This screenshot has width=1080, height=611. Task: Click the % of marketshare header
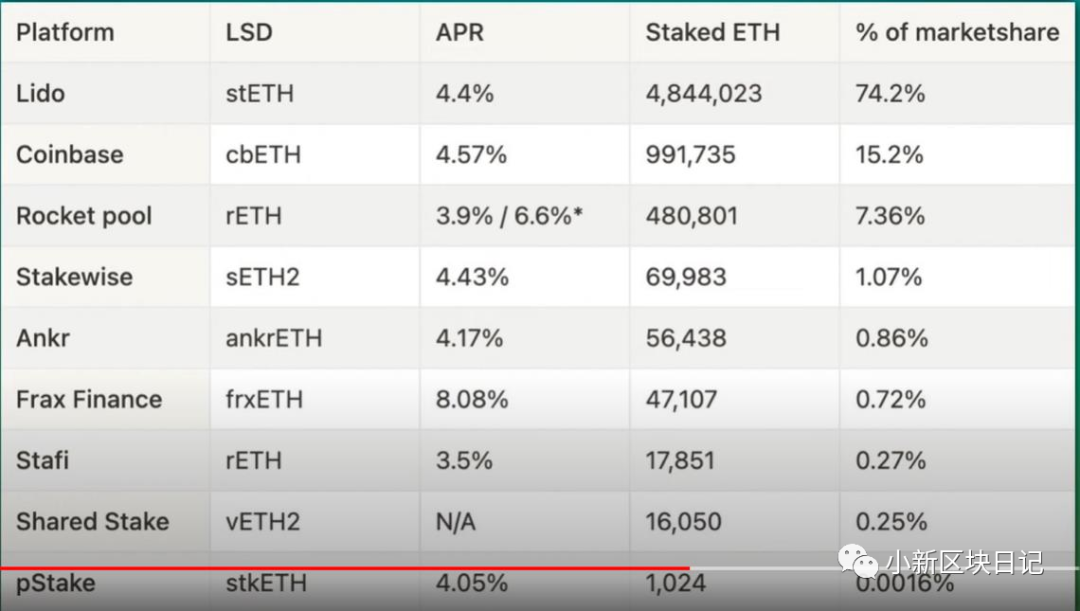tap(957, 32)
